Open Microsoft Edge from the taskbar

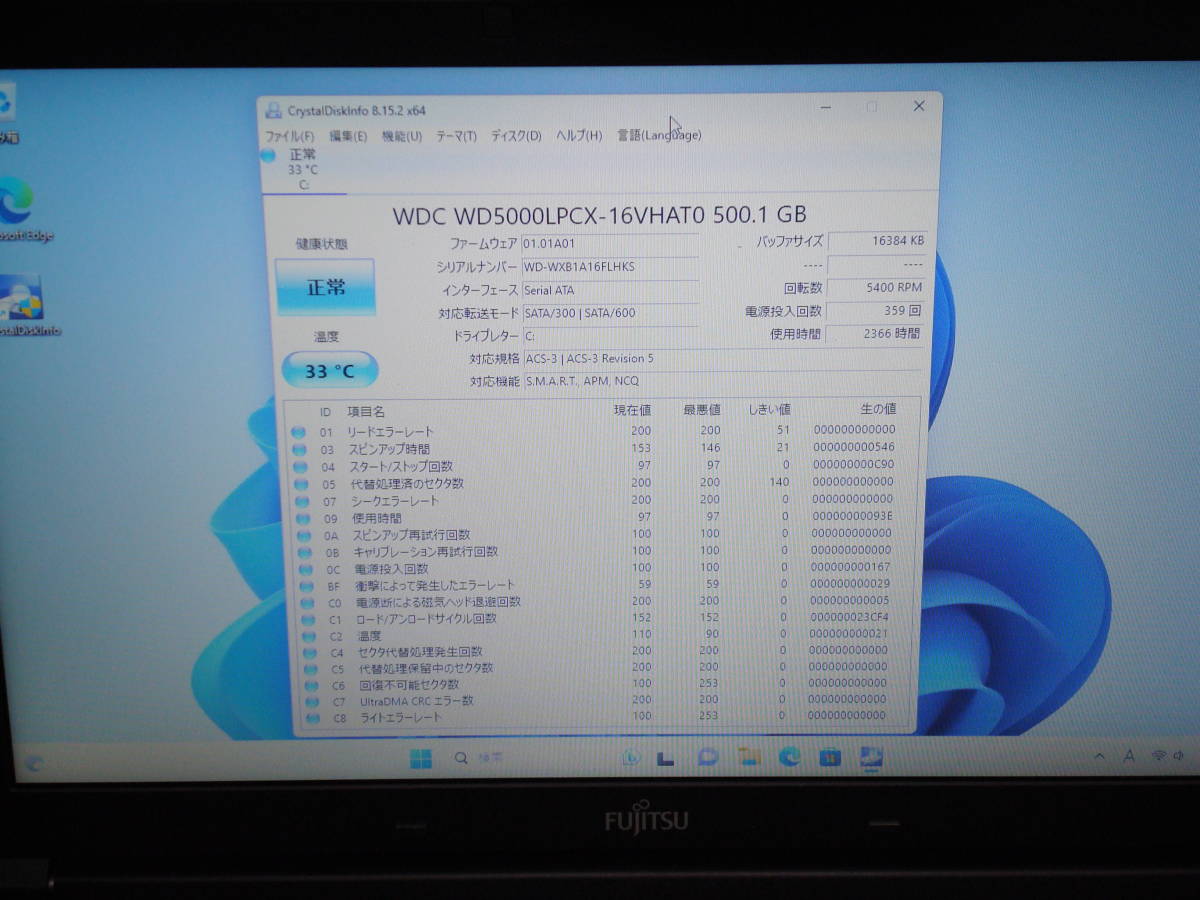[x=790, y=758]
